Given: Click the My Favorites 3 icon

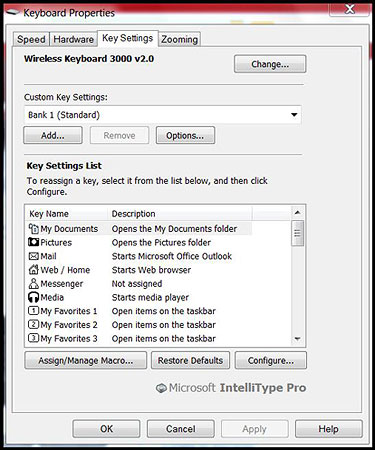Looking at the screenshot, I should [33, 338].
